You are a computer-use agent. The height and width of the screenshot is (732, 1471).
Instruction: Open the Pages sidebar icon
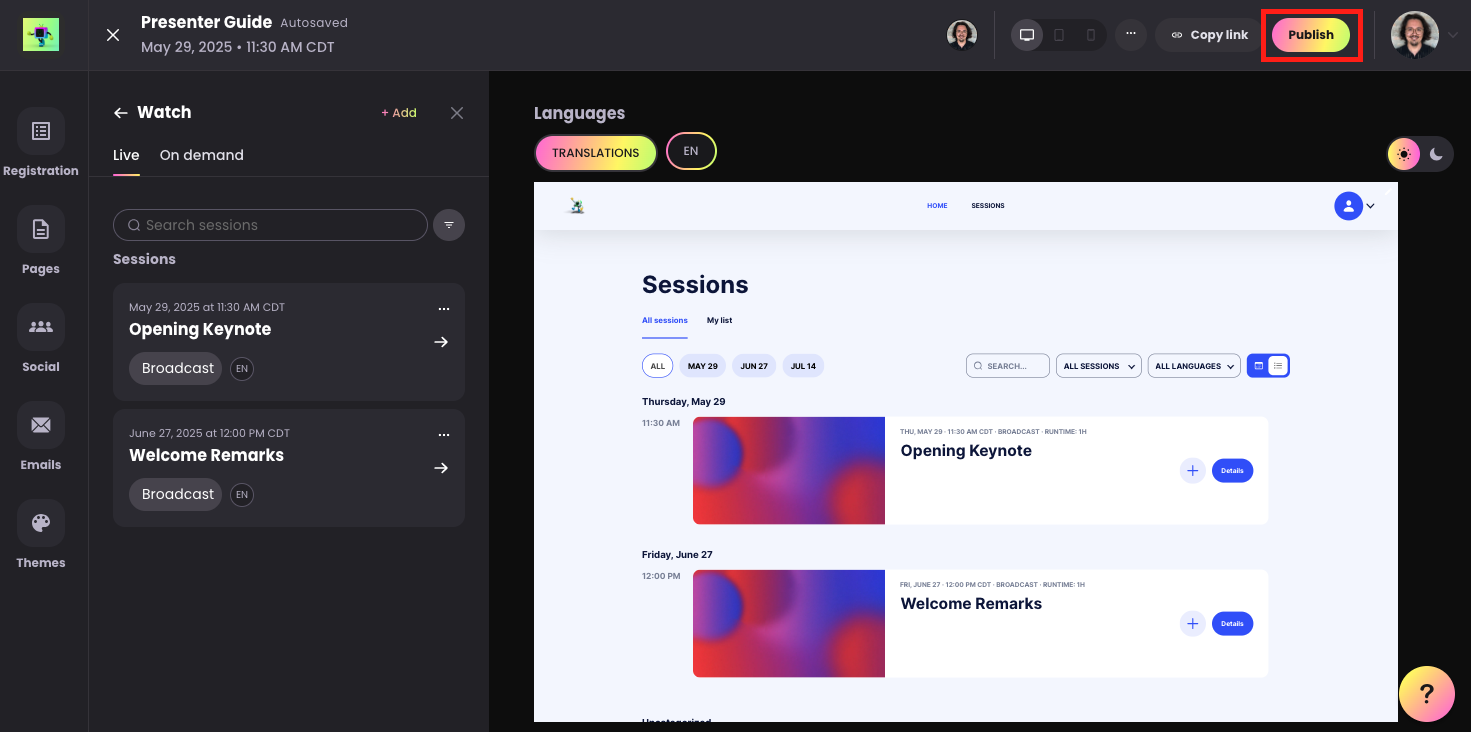pos(41,229)
